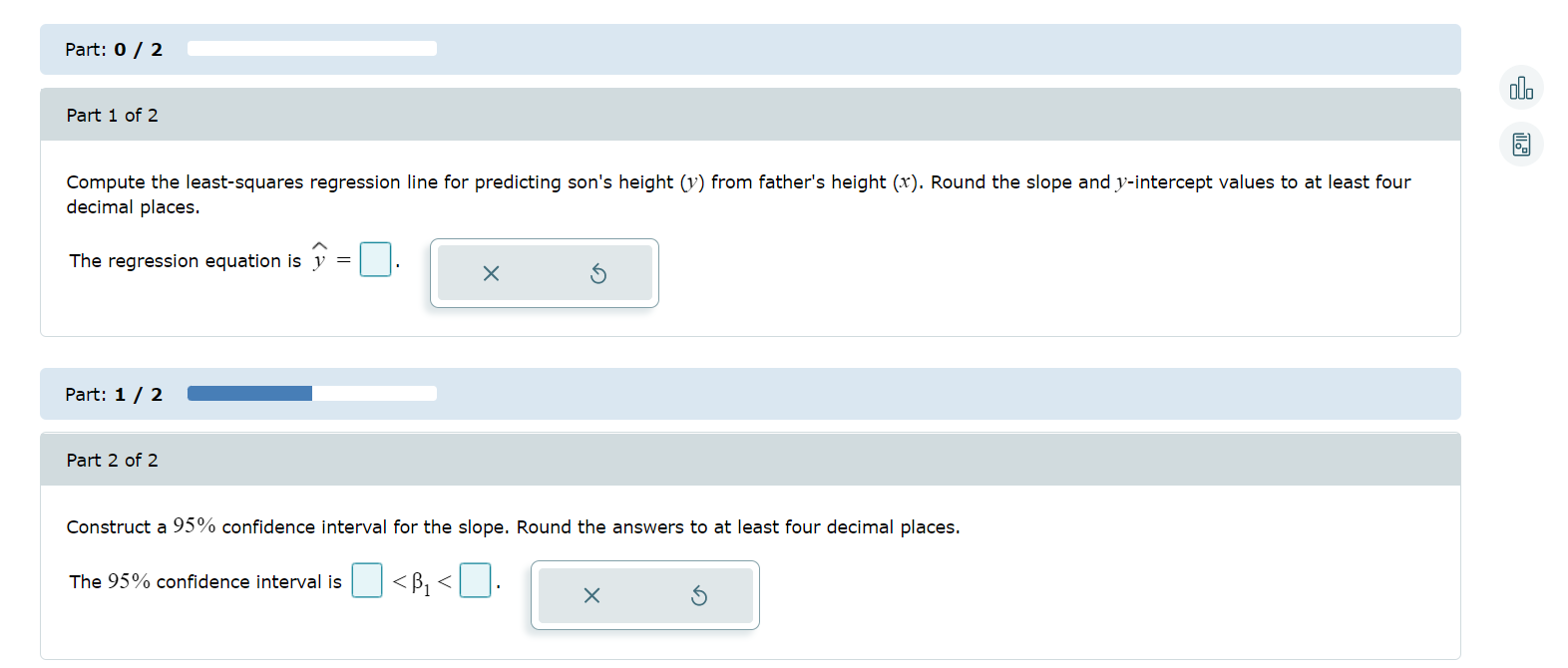Viewport: 1568px width, 668px height.
Task: Click the Part 1 answer toolbar panel
Action: tap(545, 273)
